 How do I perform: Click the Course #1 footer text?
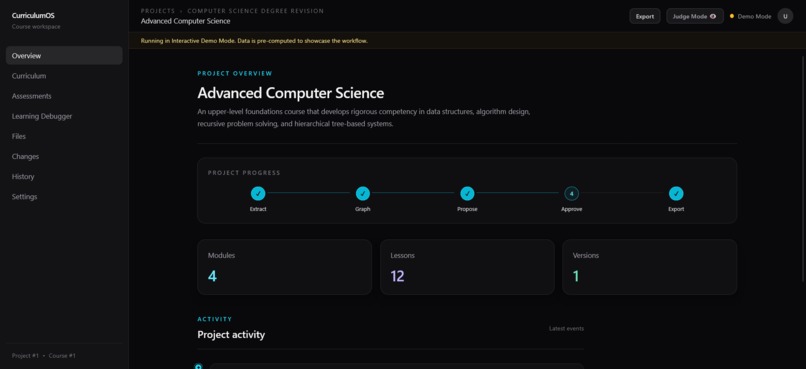click(62, 356)
